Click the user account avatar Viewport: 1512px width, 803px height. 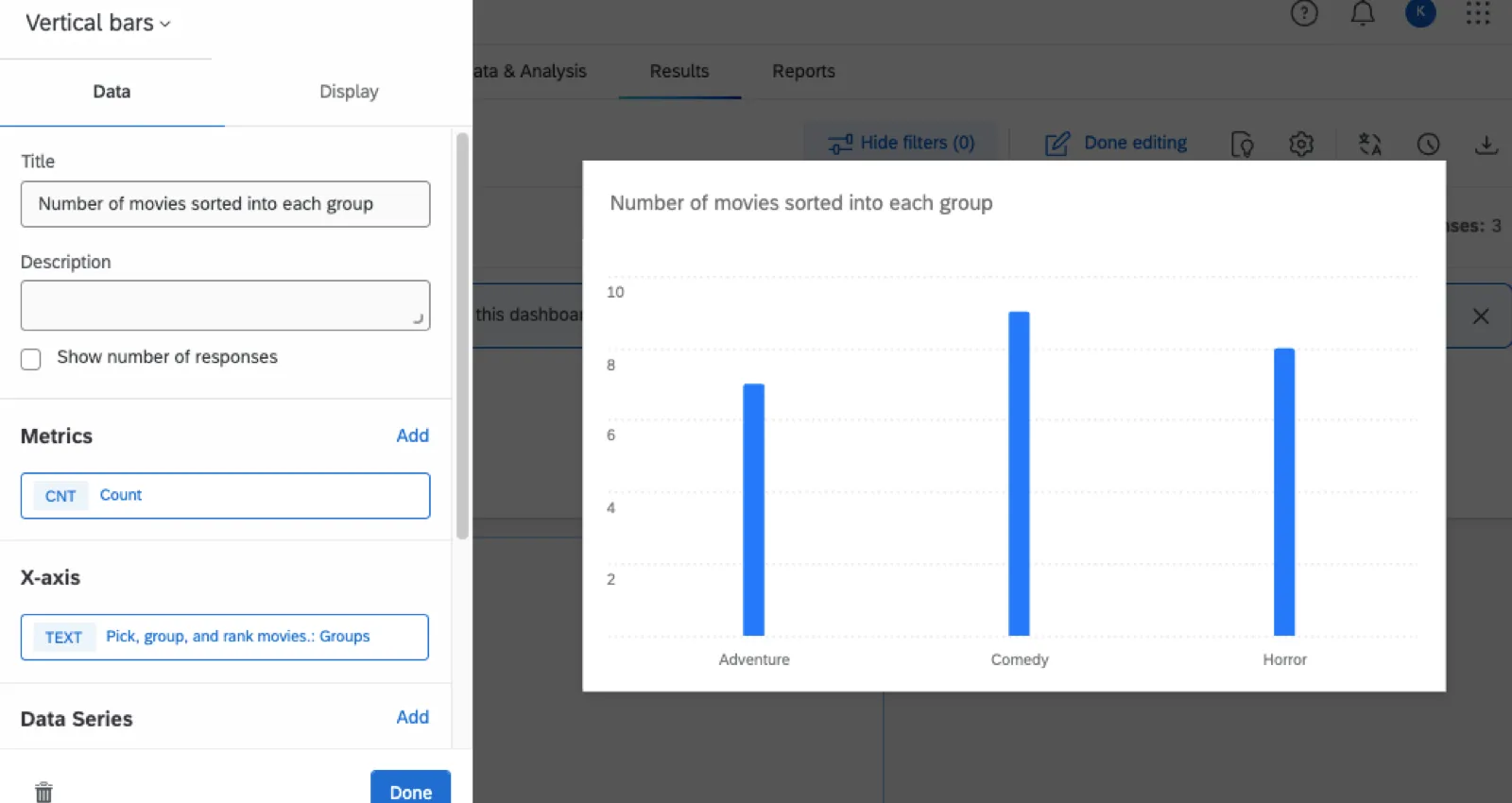coord(1420,12)
